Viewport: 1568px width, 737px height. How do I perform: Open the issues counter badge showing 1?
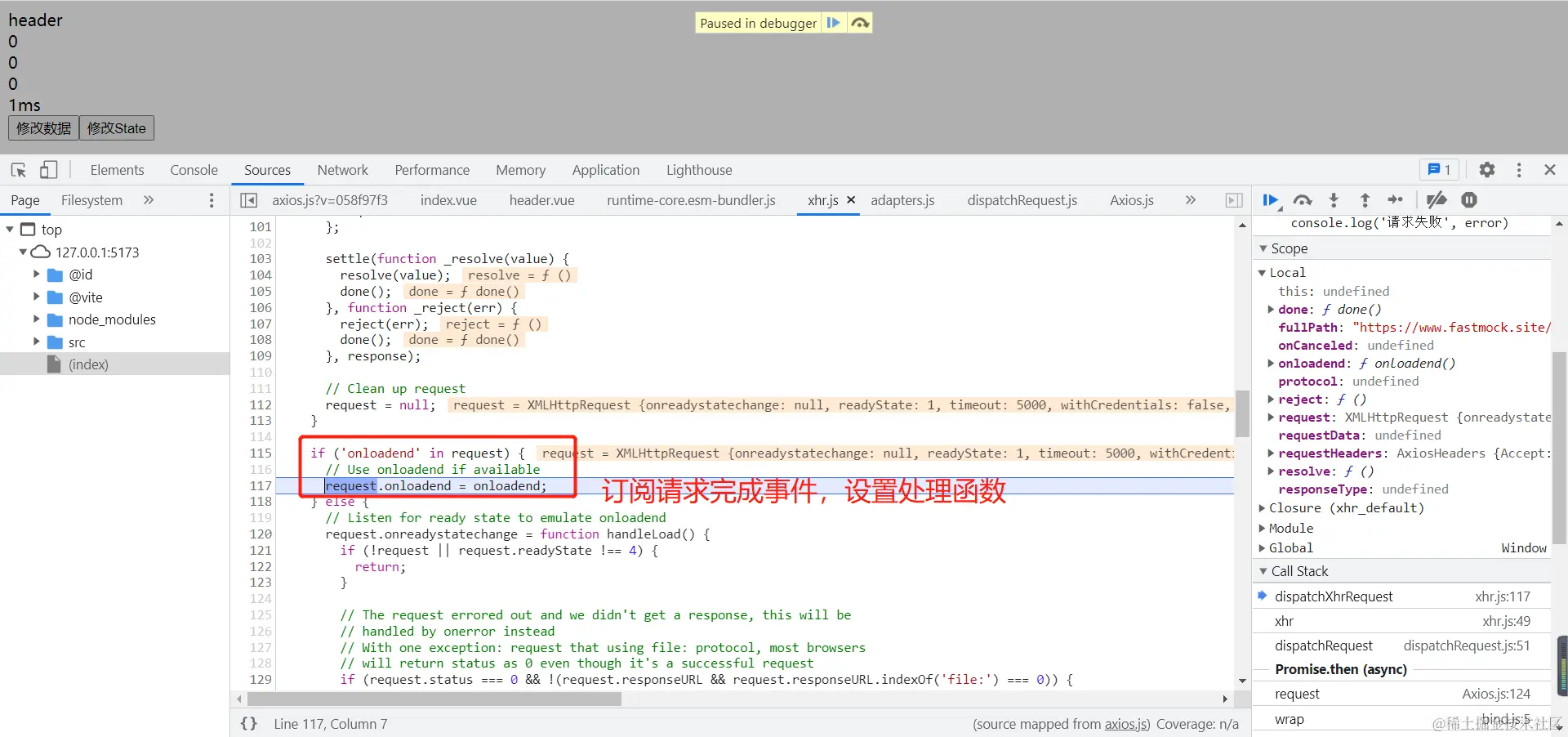[1439, 170]
